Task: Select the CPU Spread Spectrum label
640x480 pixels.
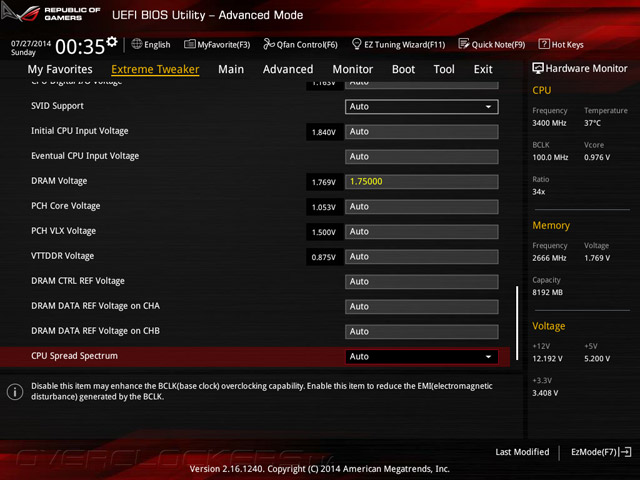Action: [74, 356]
